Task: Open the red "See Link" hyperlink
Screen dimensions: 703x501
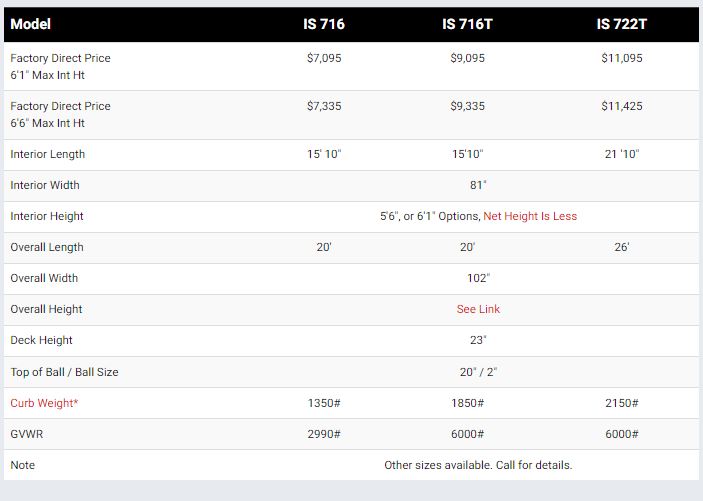Action: pos(478,309)
